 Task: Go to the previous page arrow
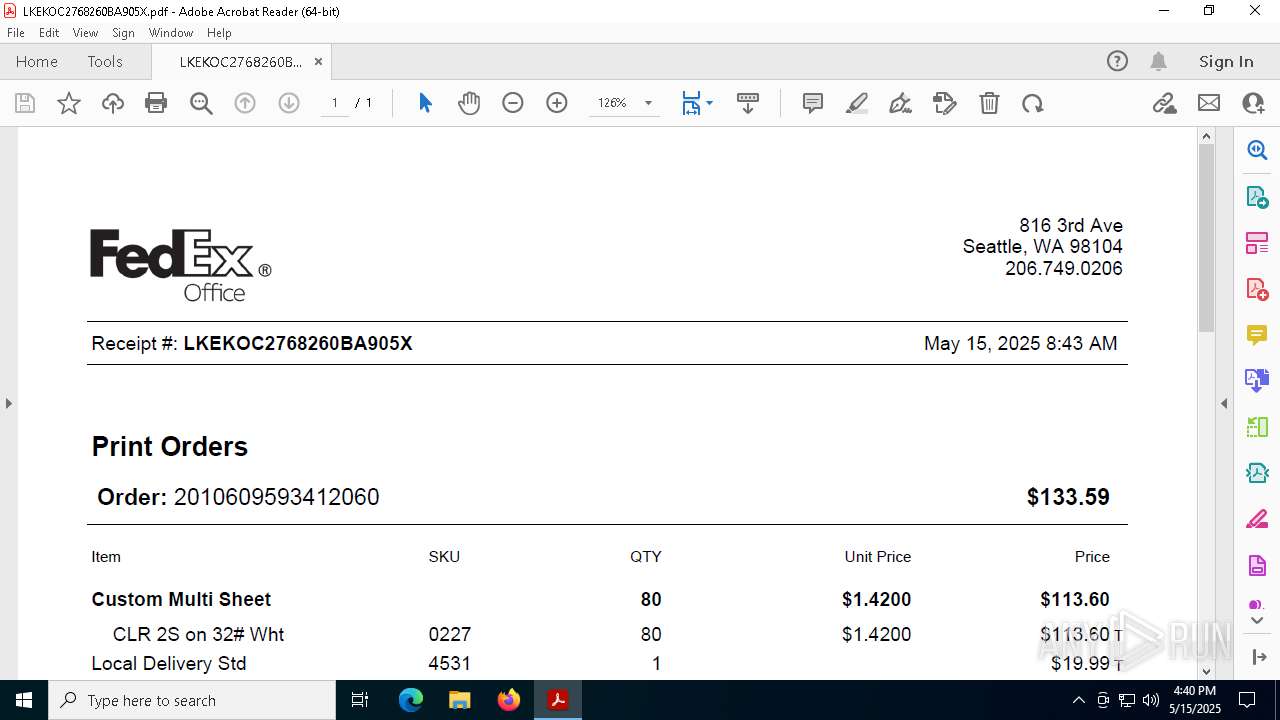(x=245, y=103)
